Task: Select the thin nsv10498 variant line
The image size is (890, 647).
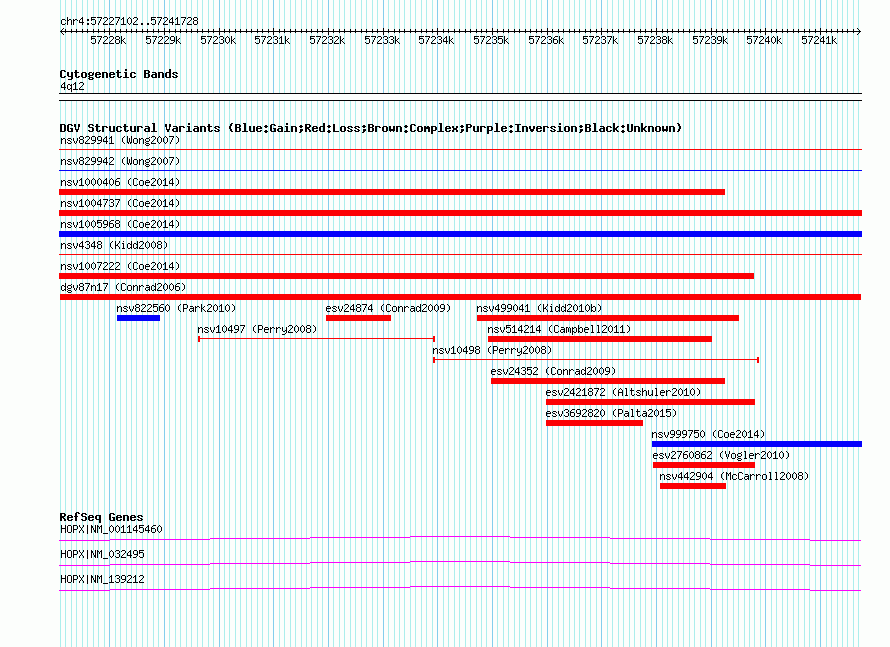Action: (596, 360)
